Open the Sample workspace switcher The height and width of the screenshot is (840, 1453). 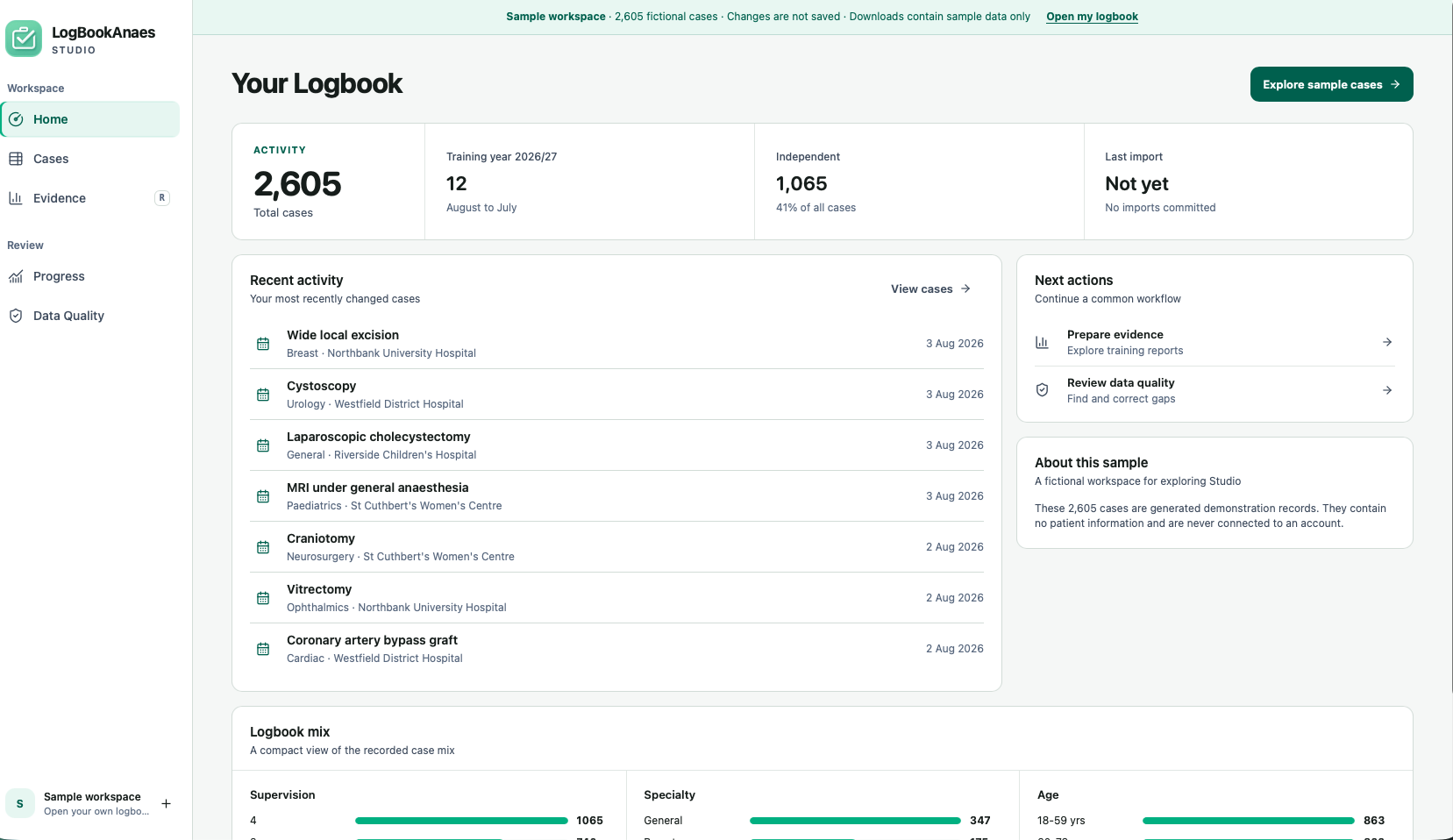tap(90, 803)
